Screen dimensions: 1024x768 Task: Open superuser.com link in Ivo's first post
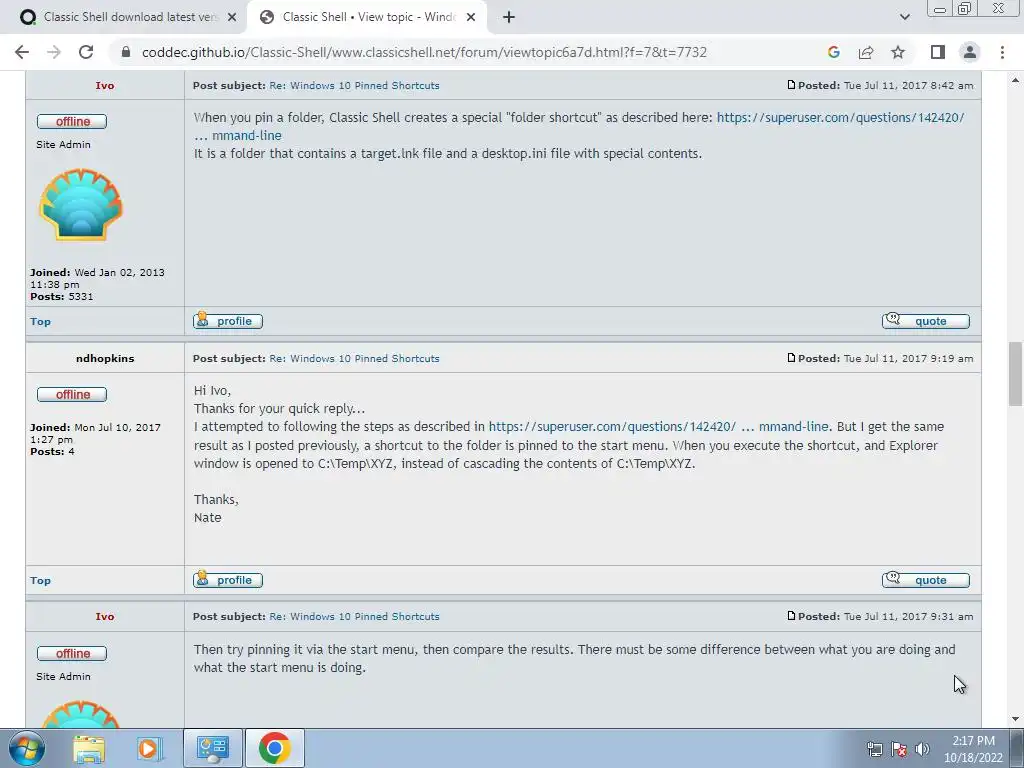pos(840,118)
